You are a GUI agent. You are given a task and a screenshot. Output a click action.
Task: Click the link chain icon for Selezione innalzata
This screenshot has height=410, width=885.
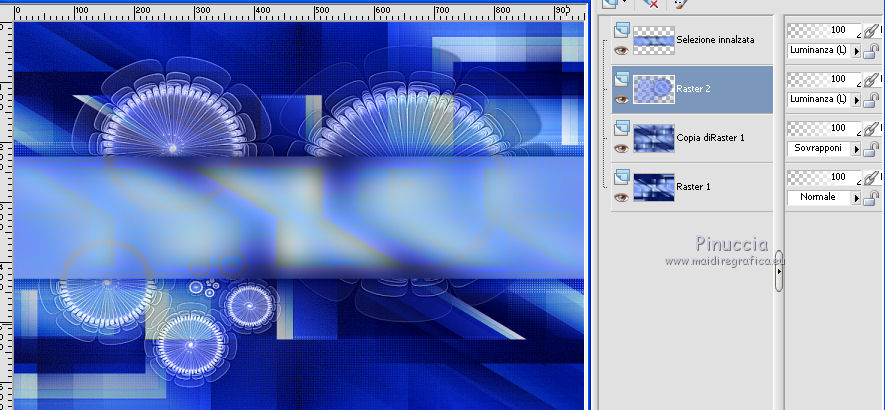pyautogui.click(x=873, y=31)
